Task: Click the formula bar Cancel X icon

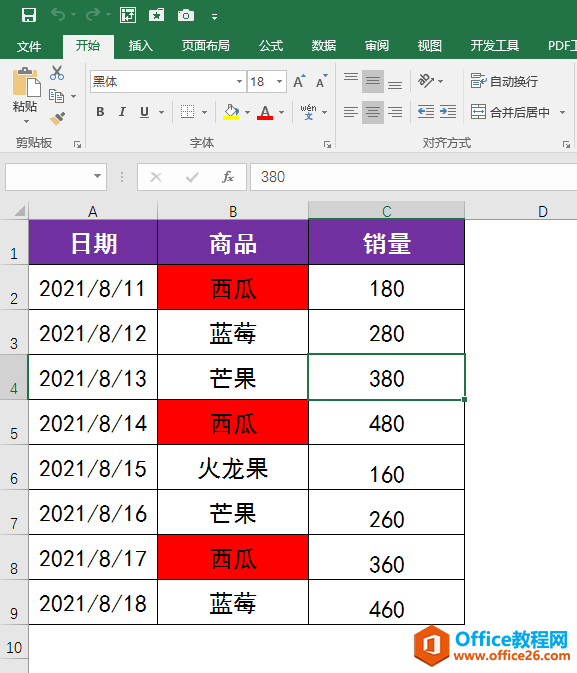Action: [x=156, y=177]
